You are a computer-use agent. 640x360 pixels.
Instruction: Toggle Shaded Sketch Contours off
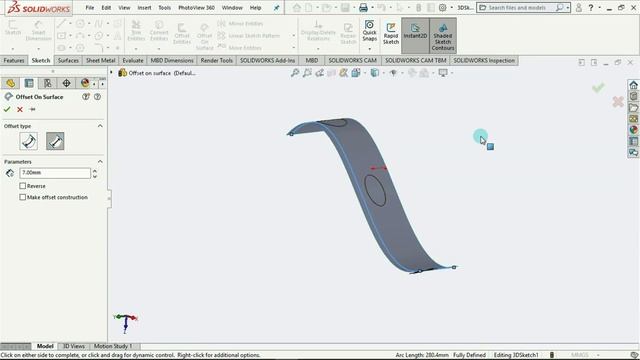tap(443, 36)
